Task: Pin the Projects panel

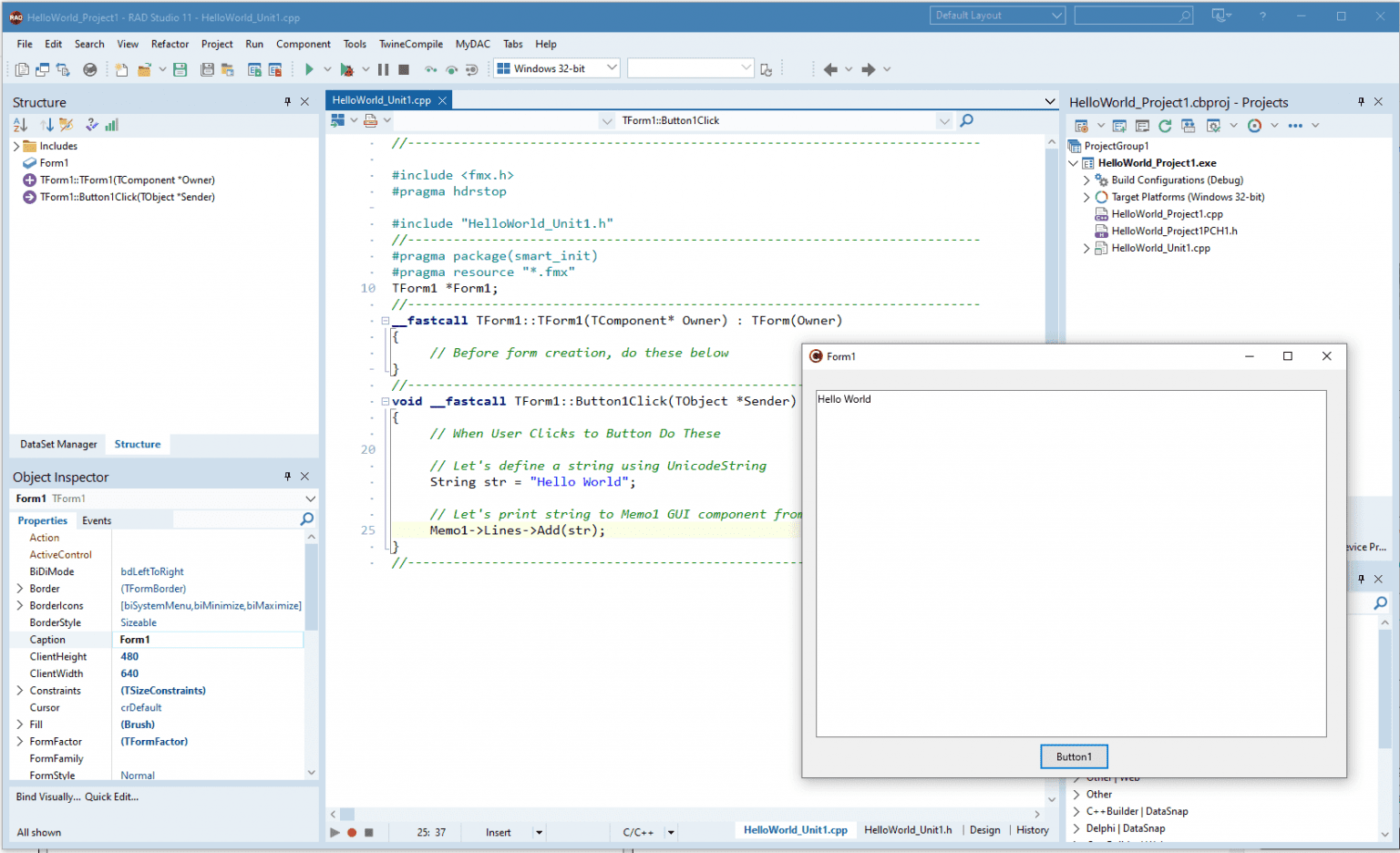Action: (x=1361, y=102)
